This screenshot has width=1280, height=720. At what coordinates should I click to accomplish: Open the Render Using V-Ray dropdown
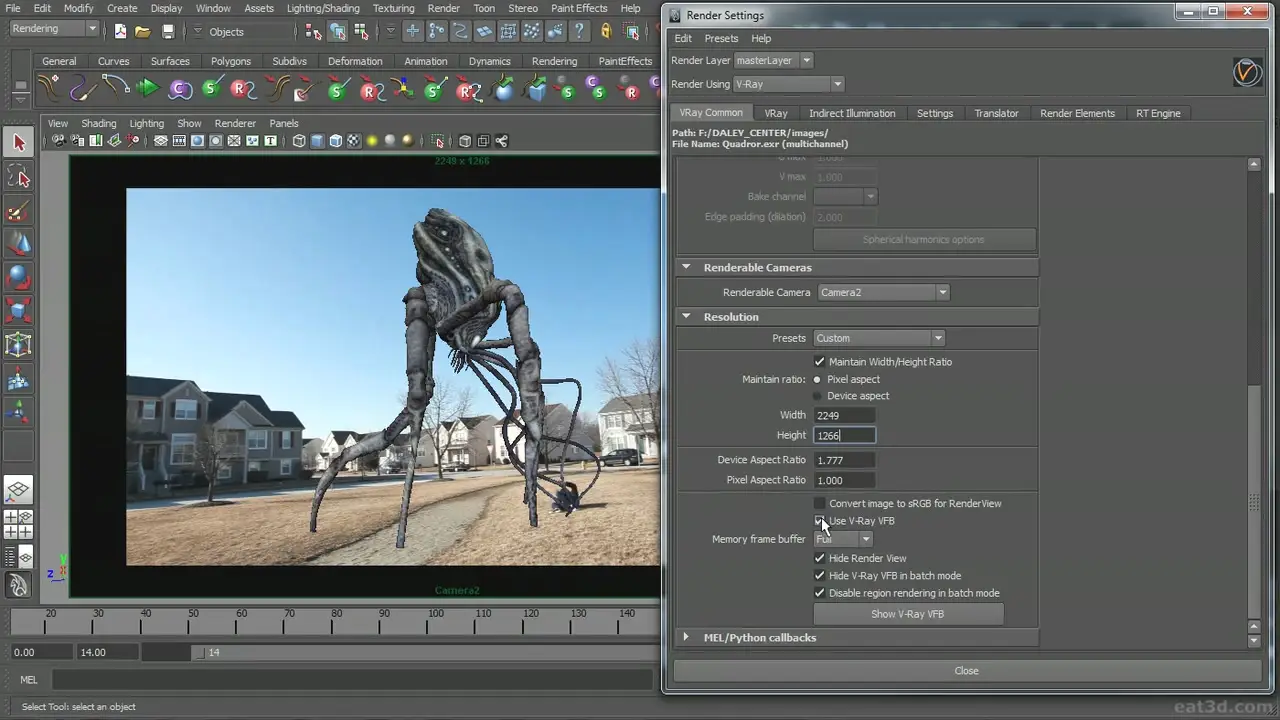pos(788,84)
